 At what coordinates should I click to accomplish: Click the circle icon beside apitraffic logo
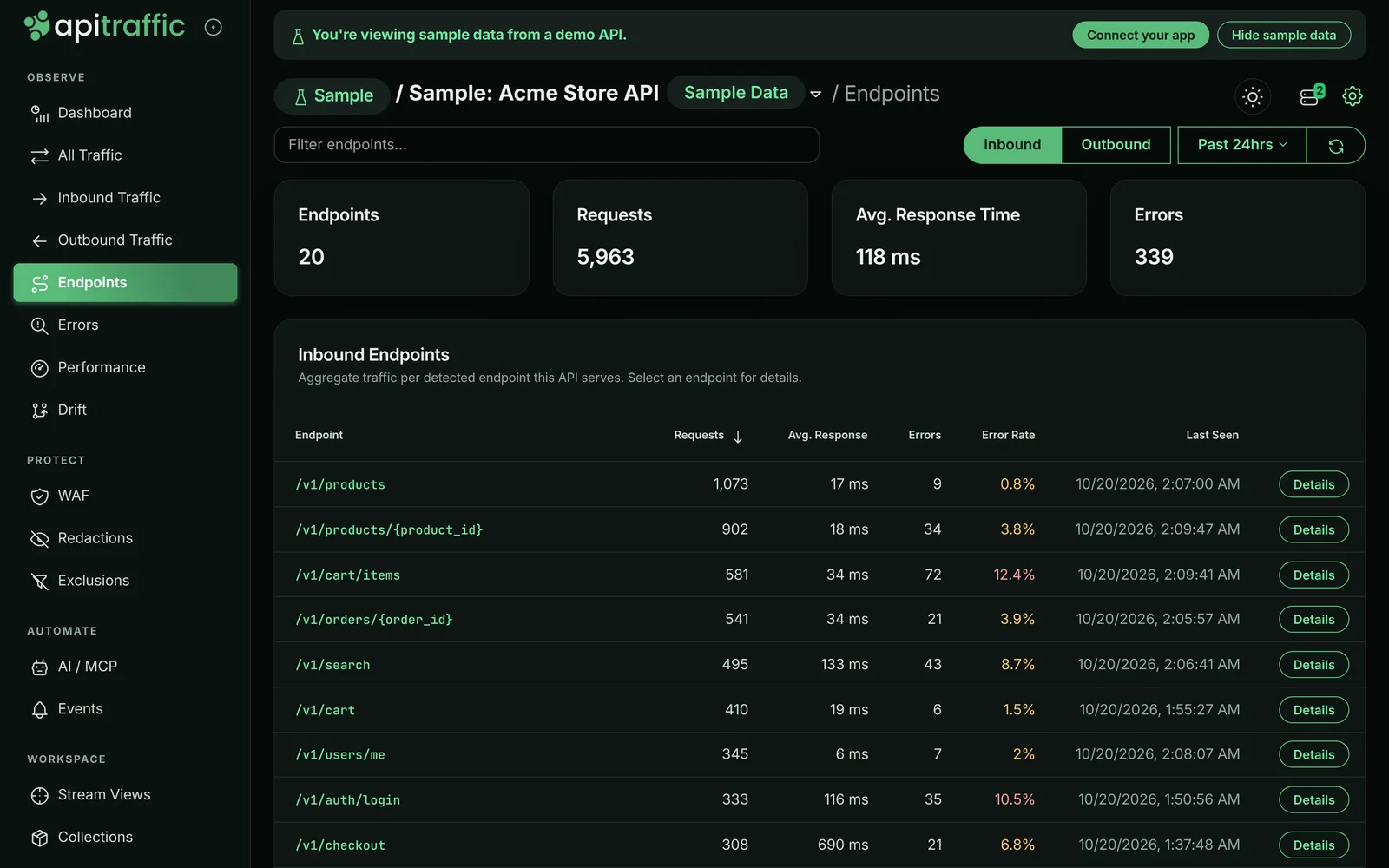(213, 28)
